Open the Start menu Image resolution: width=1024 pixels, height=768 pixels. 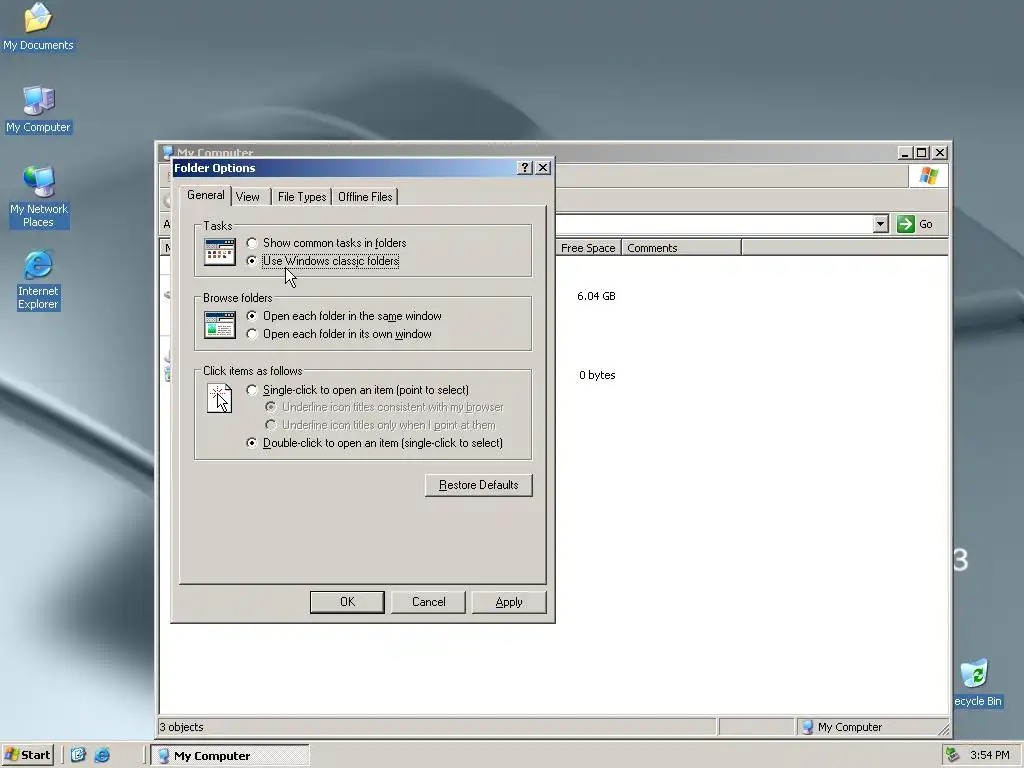coord(27,755)
